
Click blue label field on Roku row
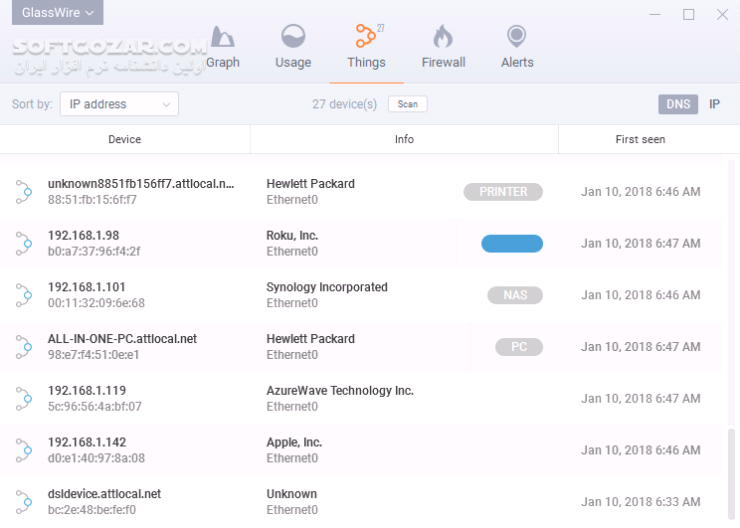coord(511,244)
